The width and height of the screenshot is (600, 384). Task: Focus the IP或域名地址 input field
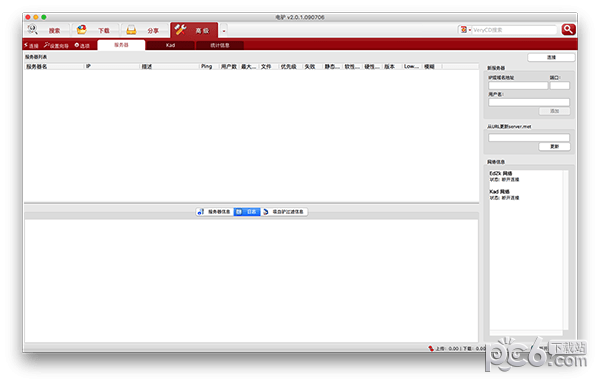(x=518, y=86)
